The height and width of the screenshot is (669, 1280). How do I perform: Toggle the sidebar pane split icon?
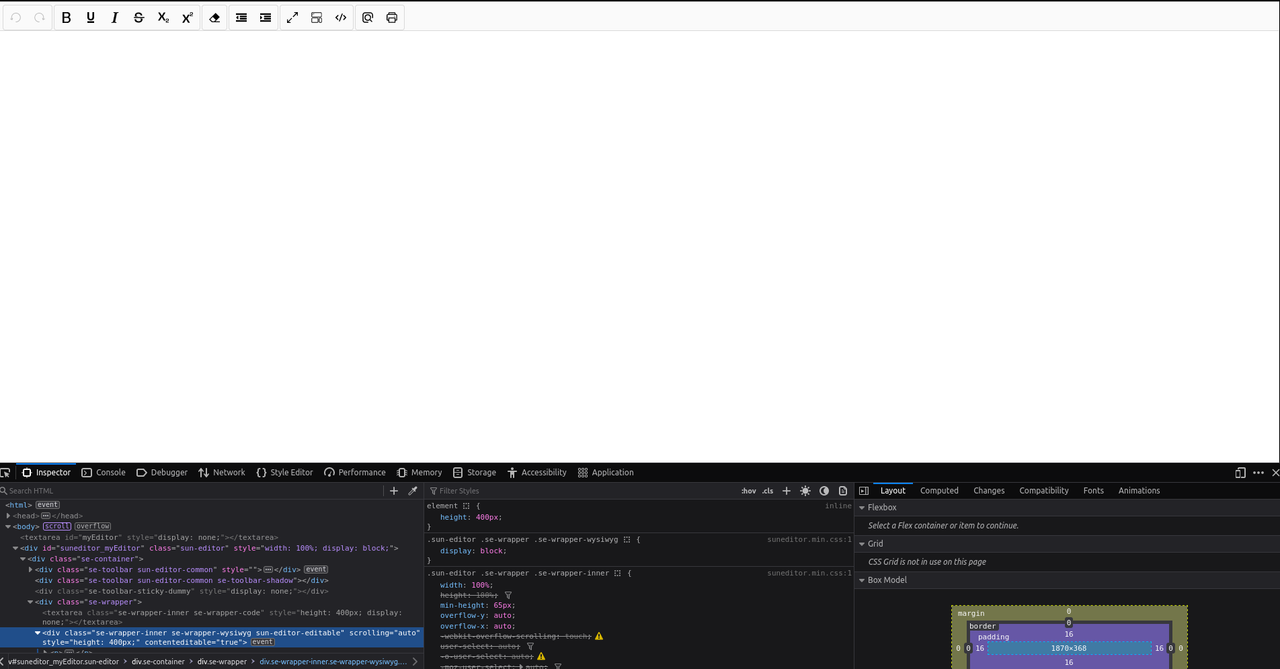pos(864,491)
